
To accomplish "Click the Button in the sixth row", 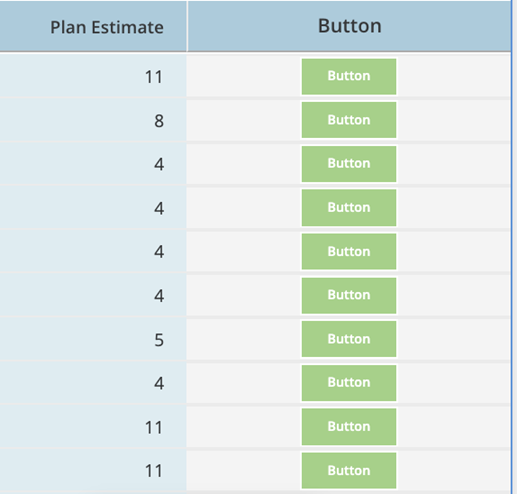I will (349, 295).
